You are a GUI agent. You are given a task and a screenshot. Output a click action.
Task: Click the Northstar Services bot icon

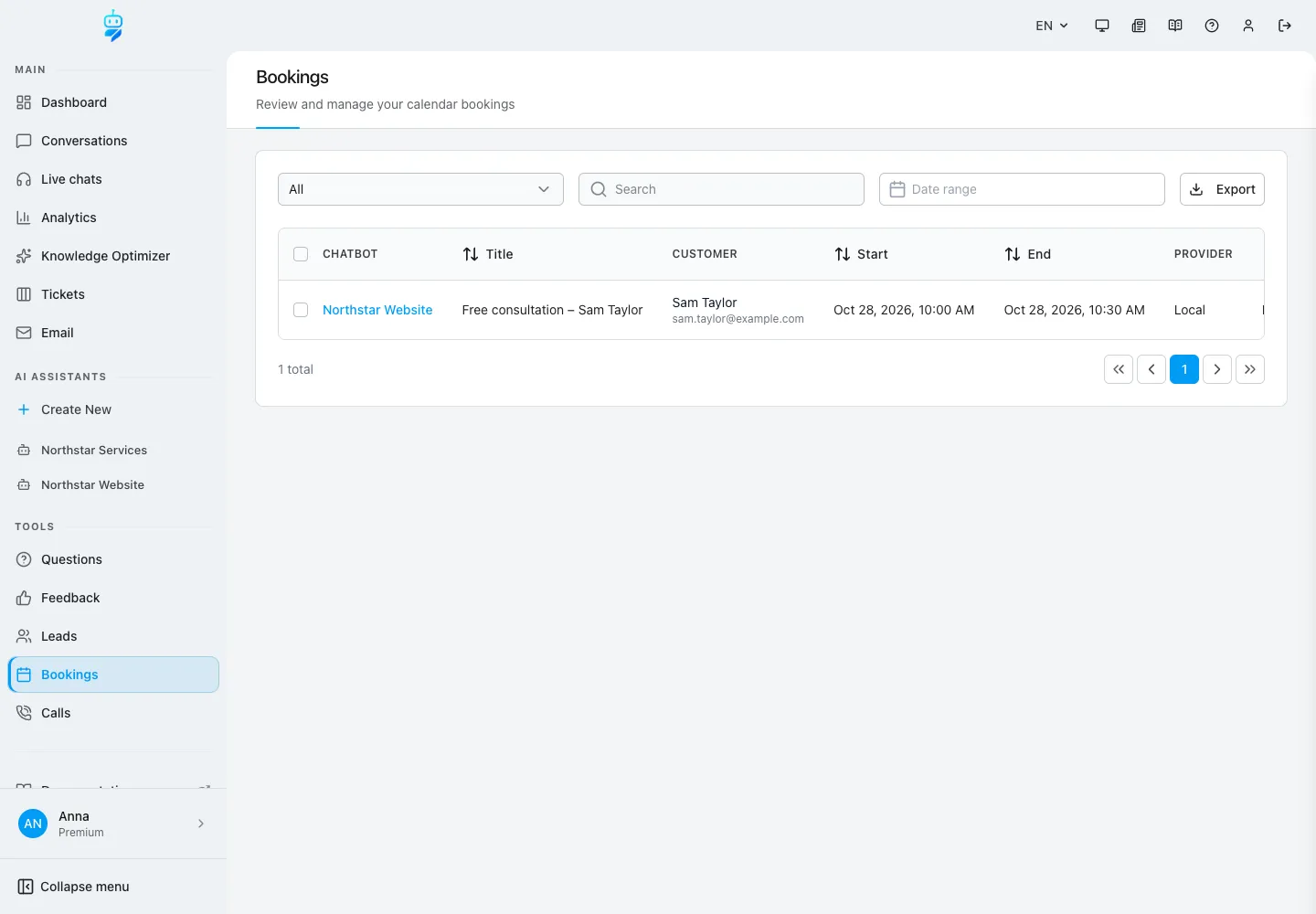24,451
